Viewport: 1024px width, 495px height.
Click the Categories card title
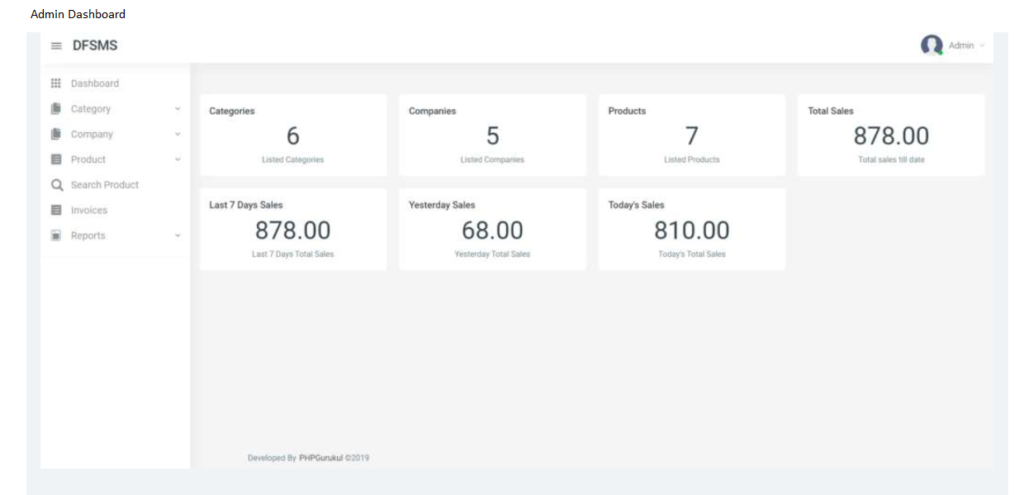click(232, 111)
